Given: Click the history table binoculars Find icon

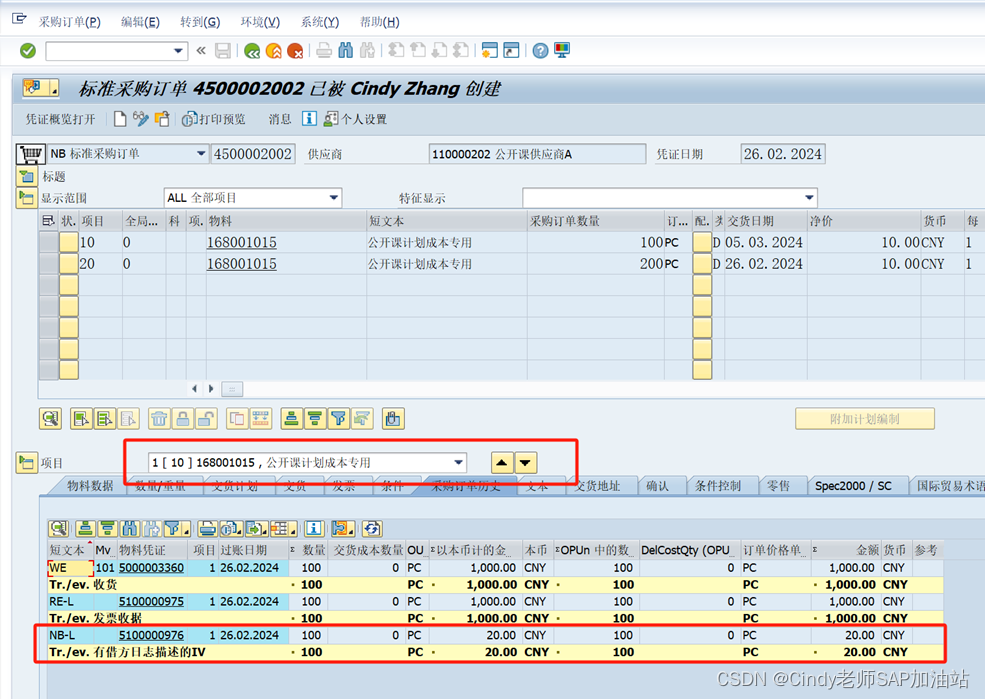Looking at the screenshot, I should pos(130,529).
